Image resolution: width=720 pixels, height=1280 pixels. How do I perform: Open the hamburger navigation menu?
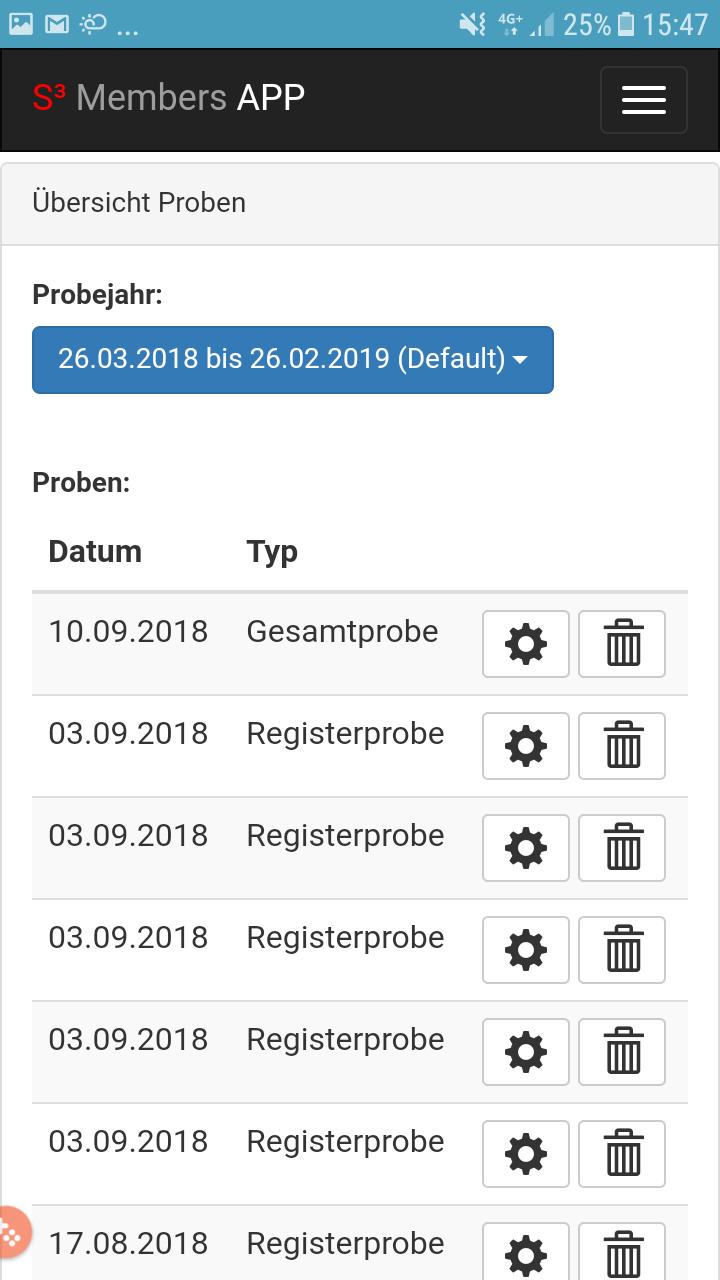tap(643, 100)
